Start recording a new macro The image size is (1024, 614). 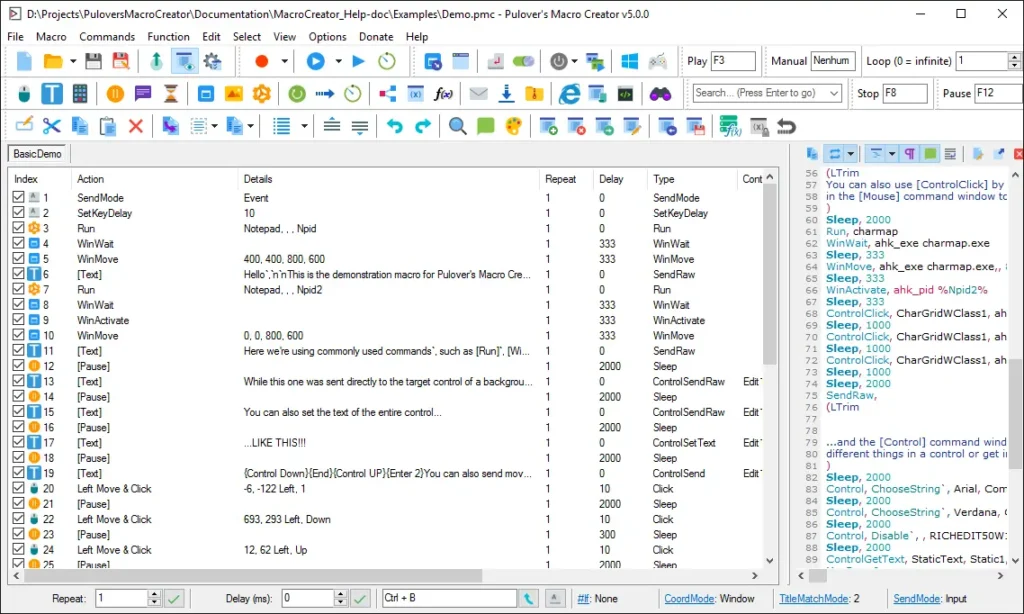262,60
